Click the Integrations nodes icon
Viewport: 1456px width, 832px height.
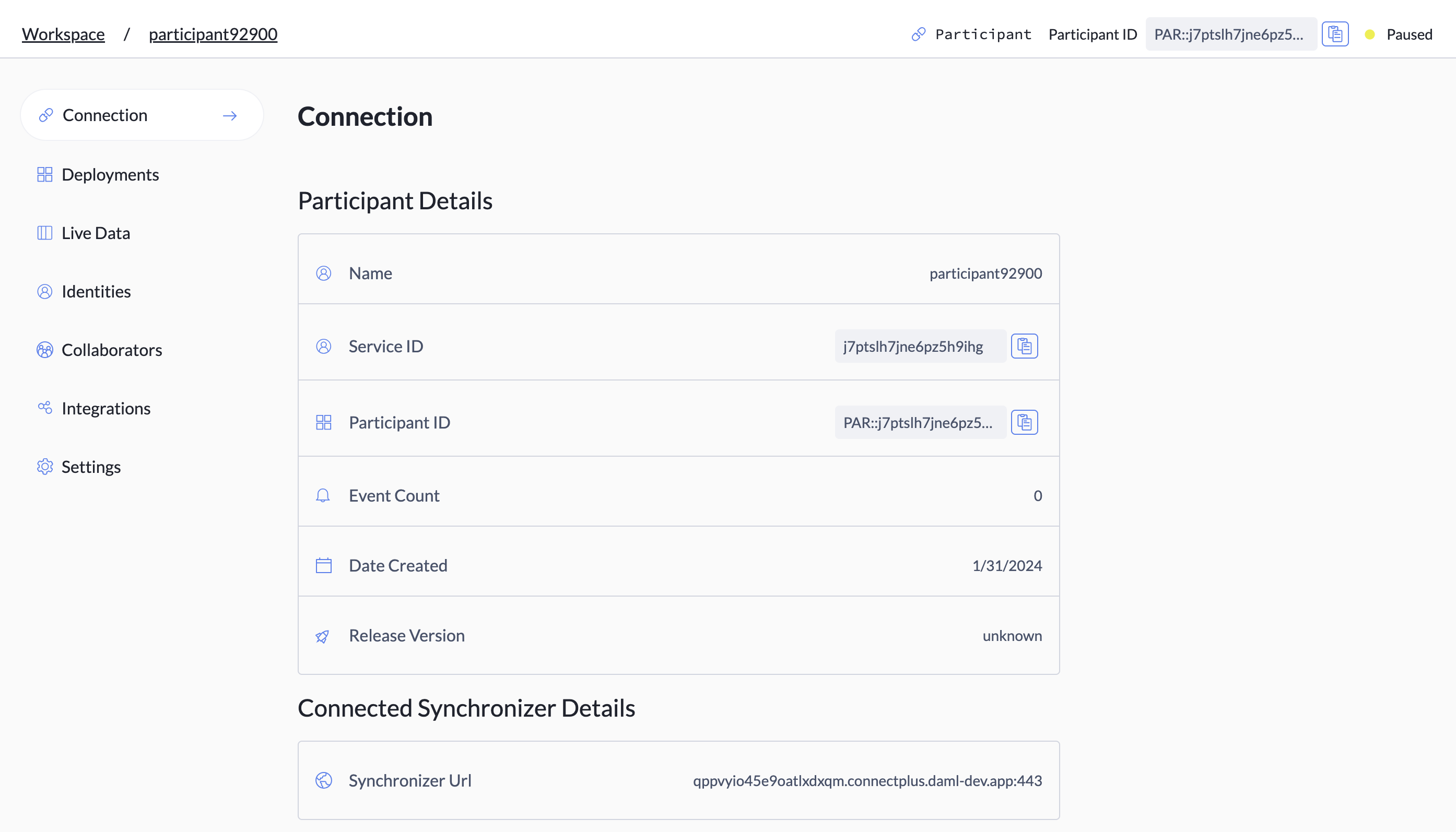click(44, 408)
